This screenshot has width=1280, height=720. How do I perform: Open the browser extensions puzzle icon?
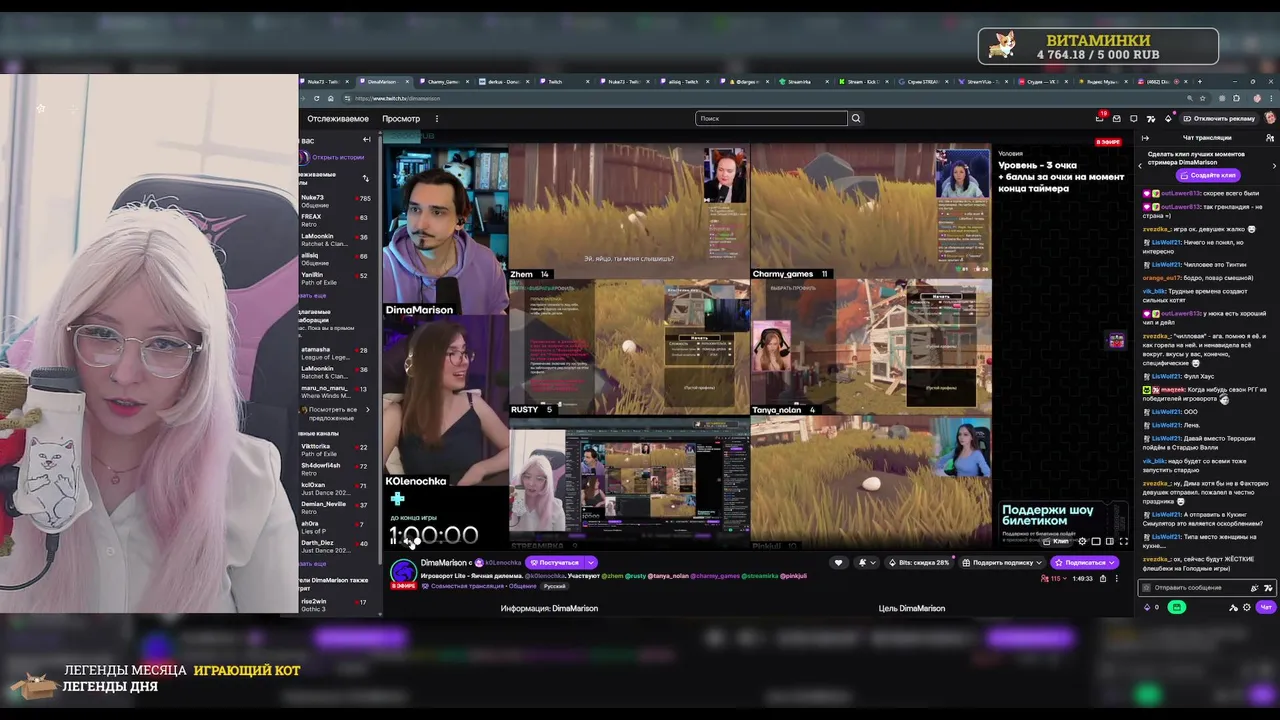click(1236, 98)
